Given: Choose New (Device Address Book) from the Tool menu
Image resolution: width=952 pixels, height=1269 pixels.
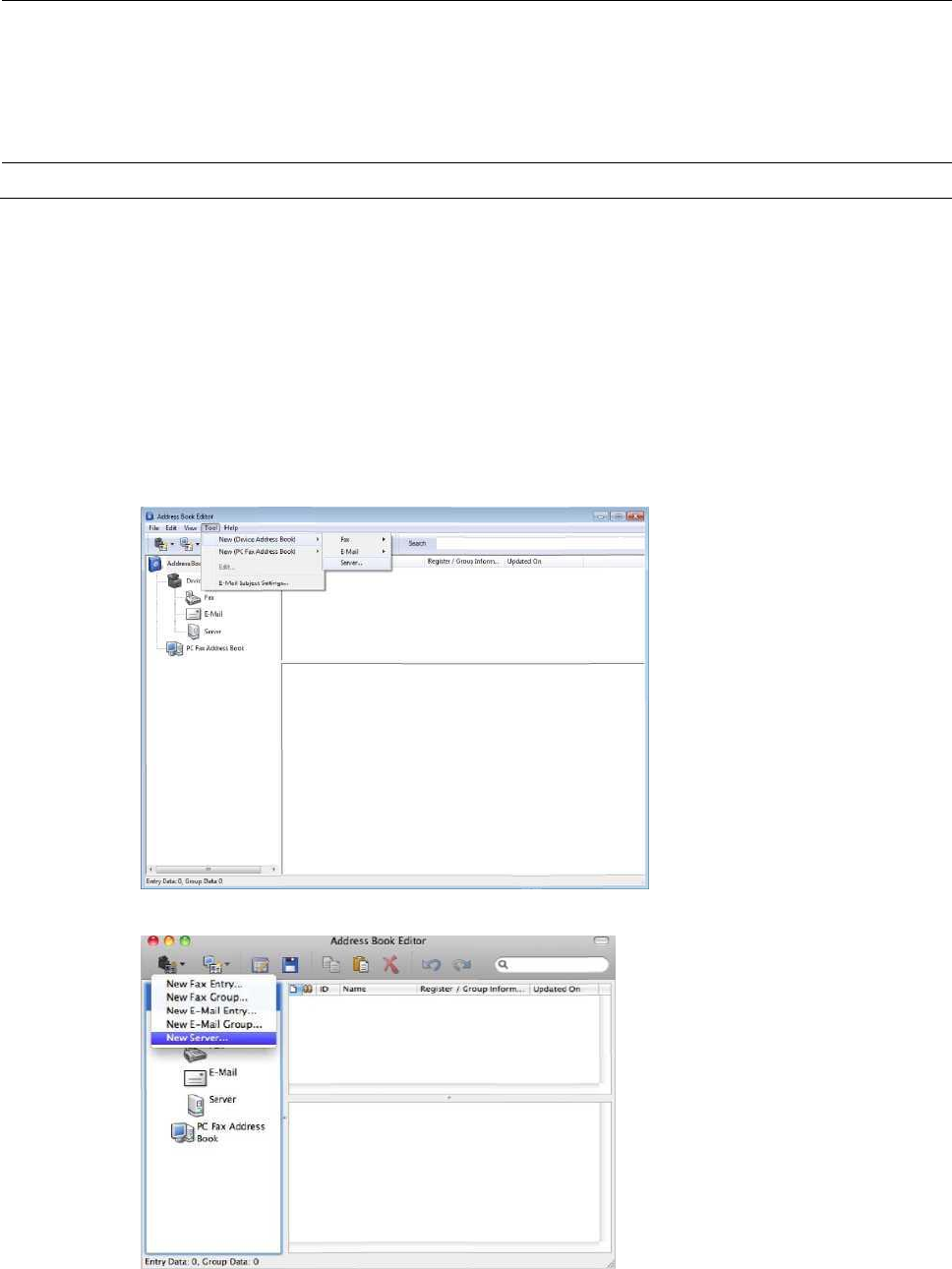Looking at the screenshot, I should [x=263, y=540].
